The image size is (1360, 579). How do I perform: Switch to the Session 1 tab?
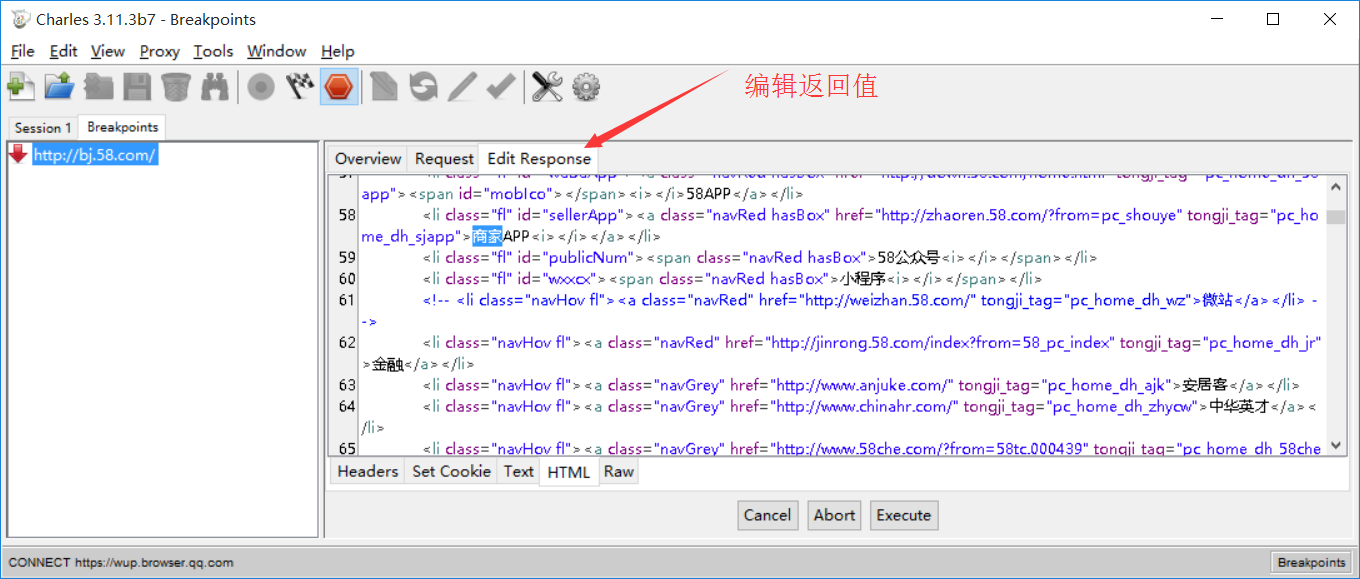point(43,128)
